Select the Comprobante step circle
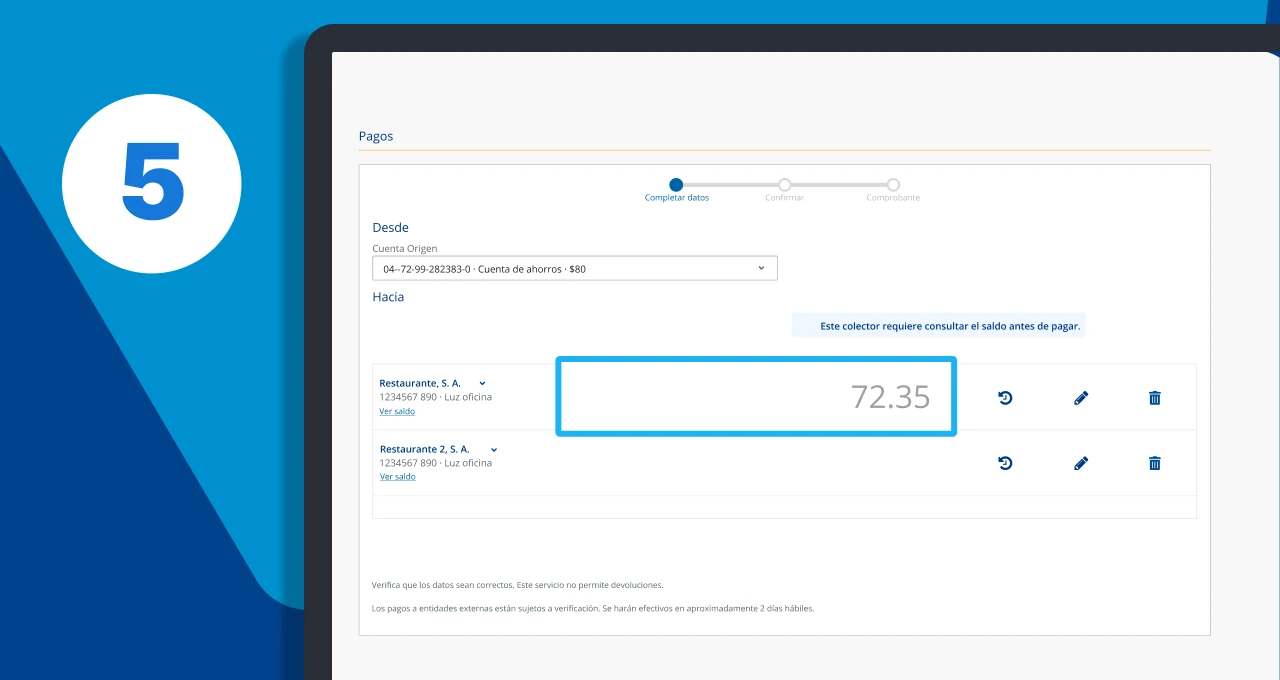 (893, 184)
